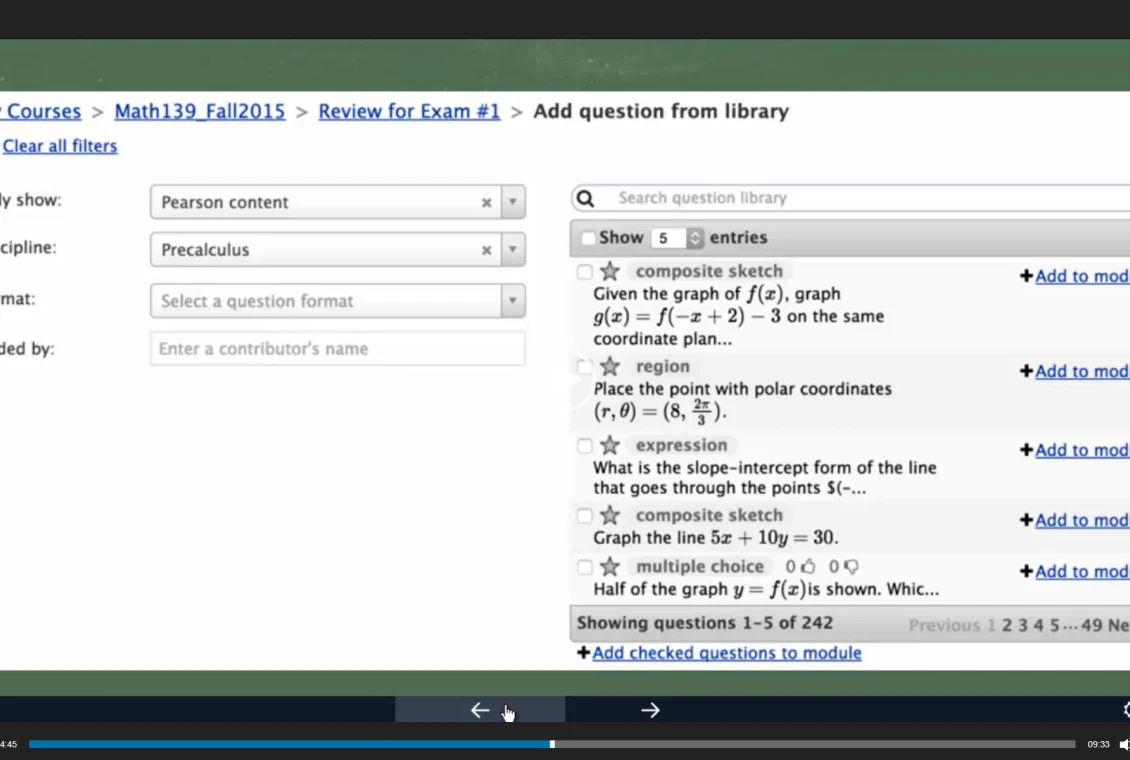Check the box for the first composite sketch question
Image resolution: width=1130 pixels, height=760 pixels.
585,272
